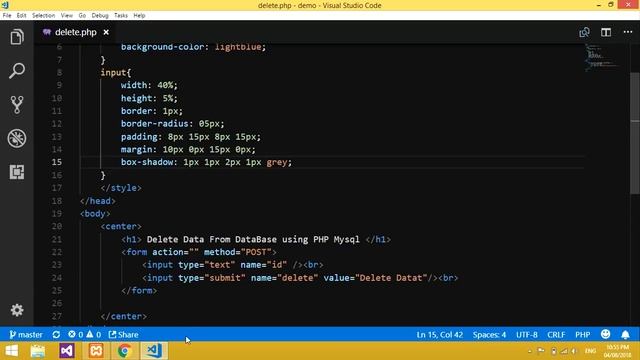This screenshot has height=360, width=640.
Task: Open the Edit menu
Action: [21, 16]
